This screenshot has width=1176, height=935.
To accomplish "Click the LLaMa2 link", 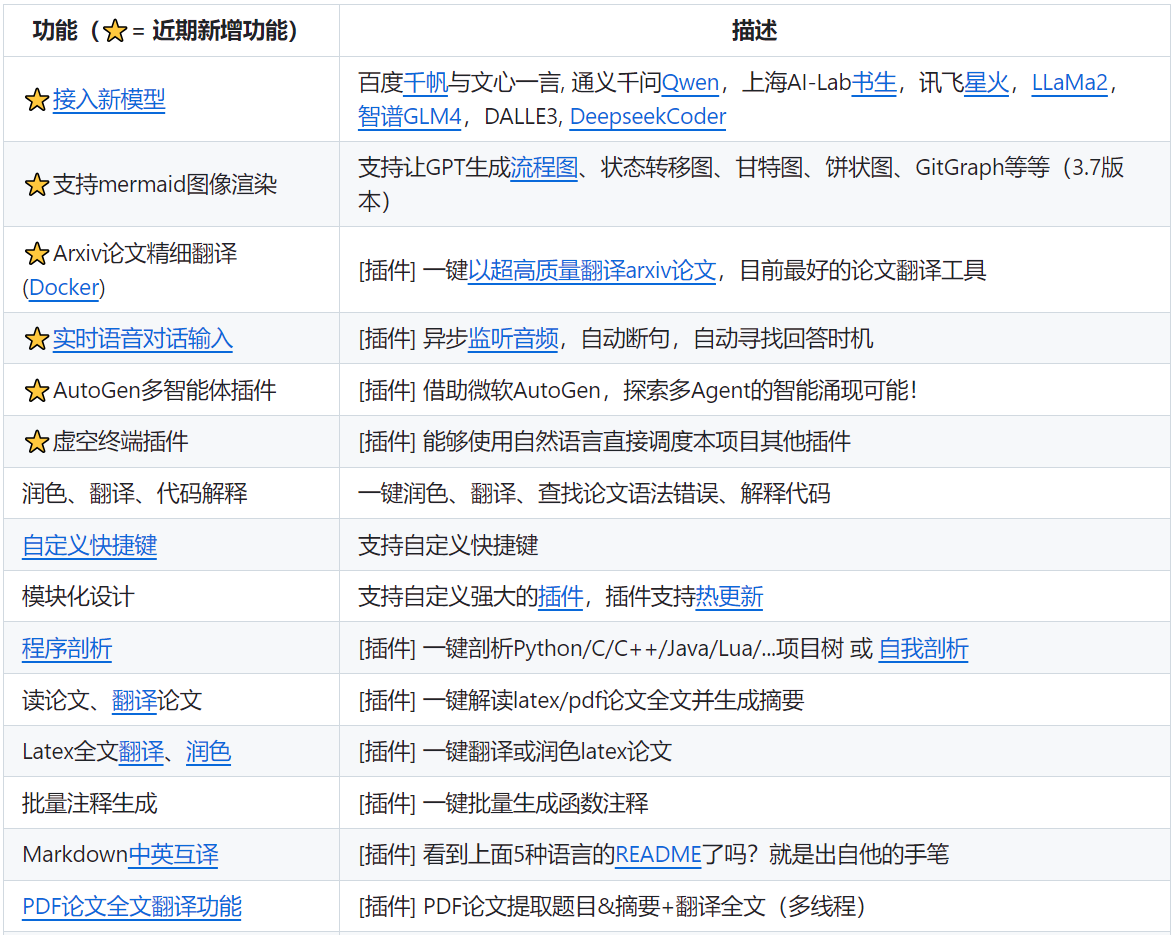I will tap(1070, 82).
